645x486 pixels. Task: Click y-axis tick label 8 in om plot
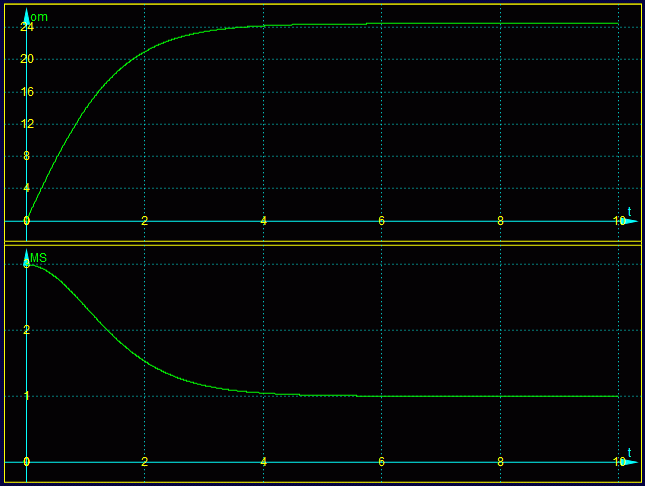[x=27, y=156]
